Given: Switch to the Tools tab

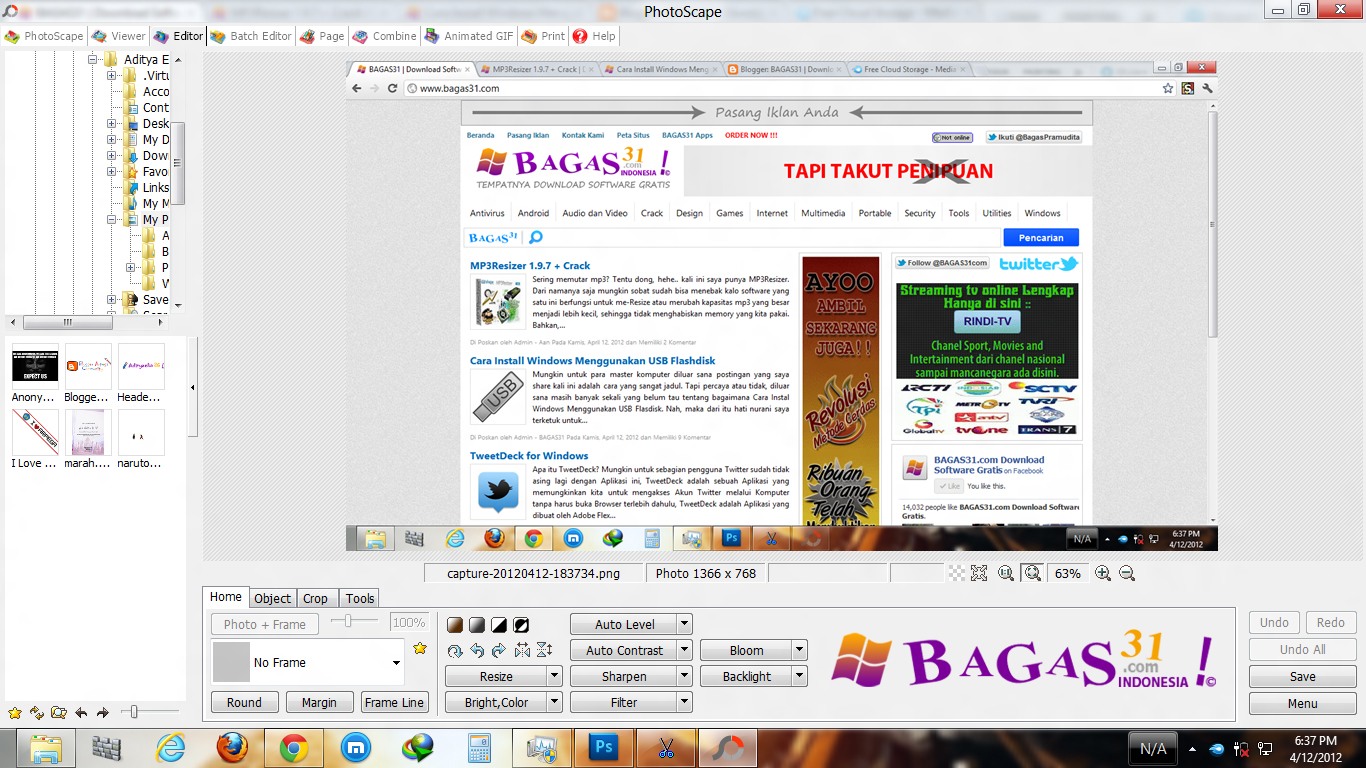Looking at the screenshot, I should (x=360, y=598).
